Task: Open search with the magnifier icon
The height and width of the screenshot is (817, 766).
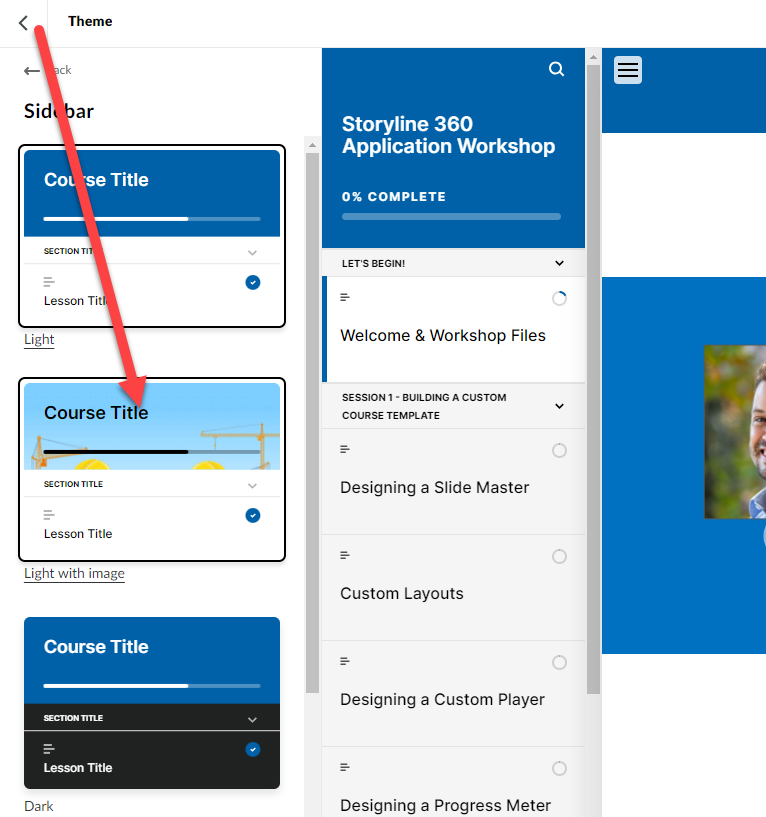Action: point(557,69)
